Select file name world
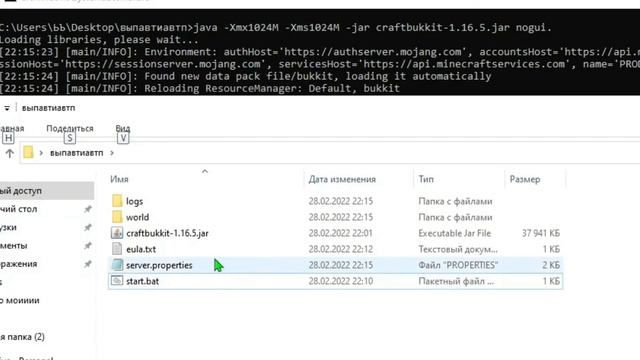The height and width of the screenshot is (360, 640). (x=138, y=217)
